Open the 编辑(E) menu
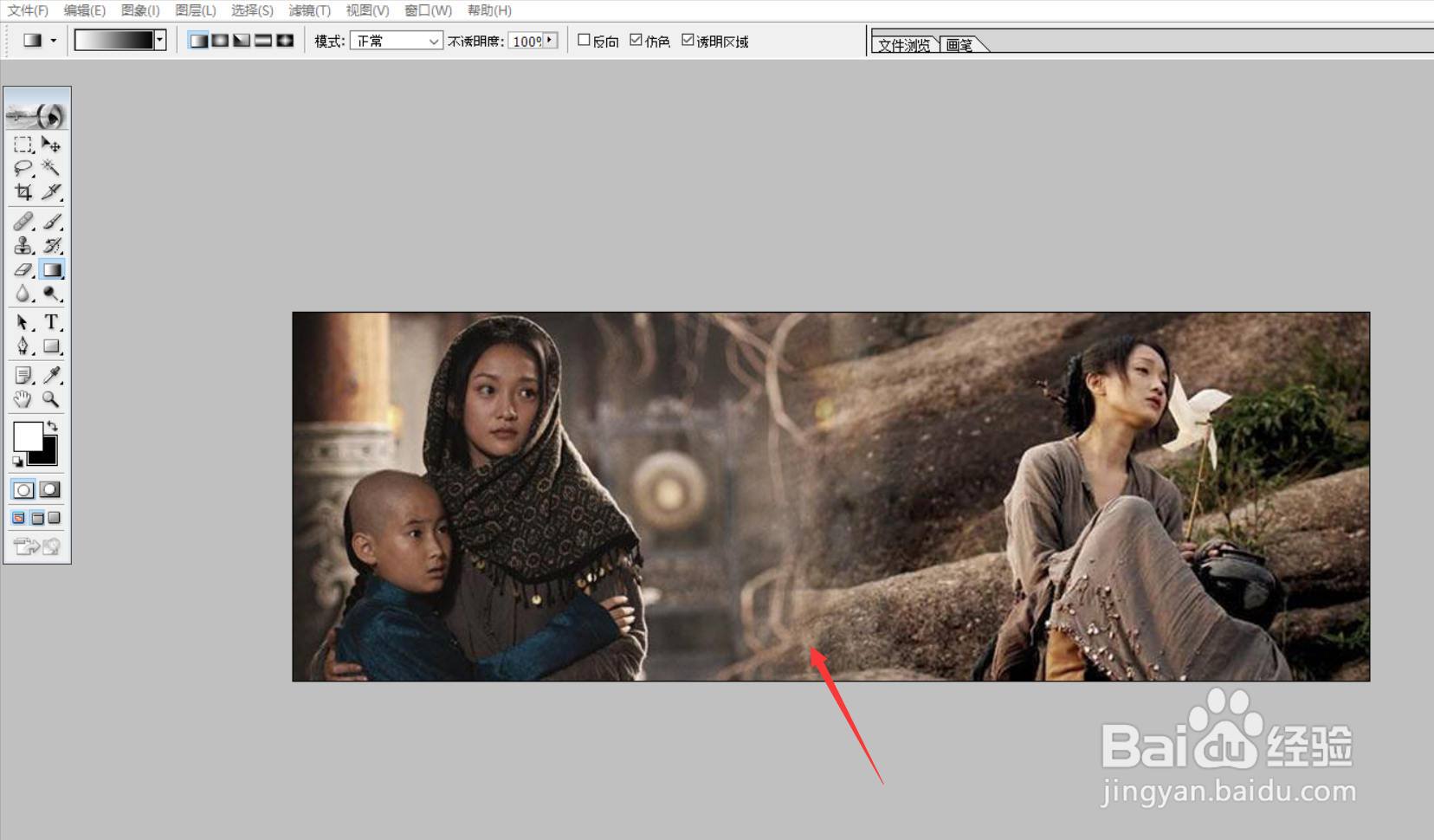 click(84, 10)
